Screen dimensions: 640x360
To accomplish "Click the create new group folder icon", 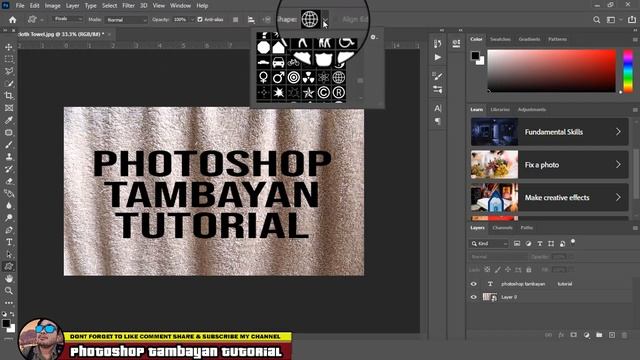I will click(x=599, y=335).
